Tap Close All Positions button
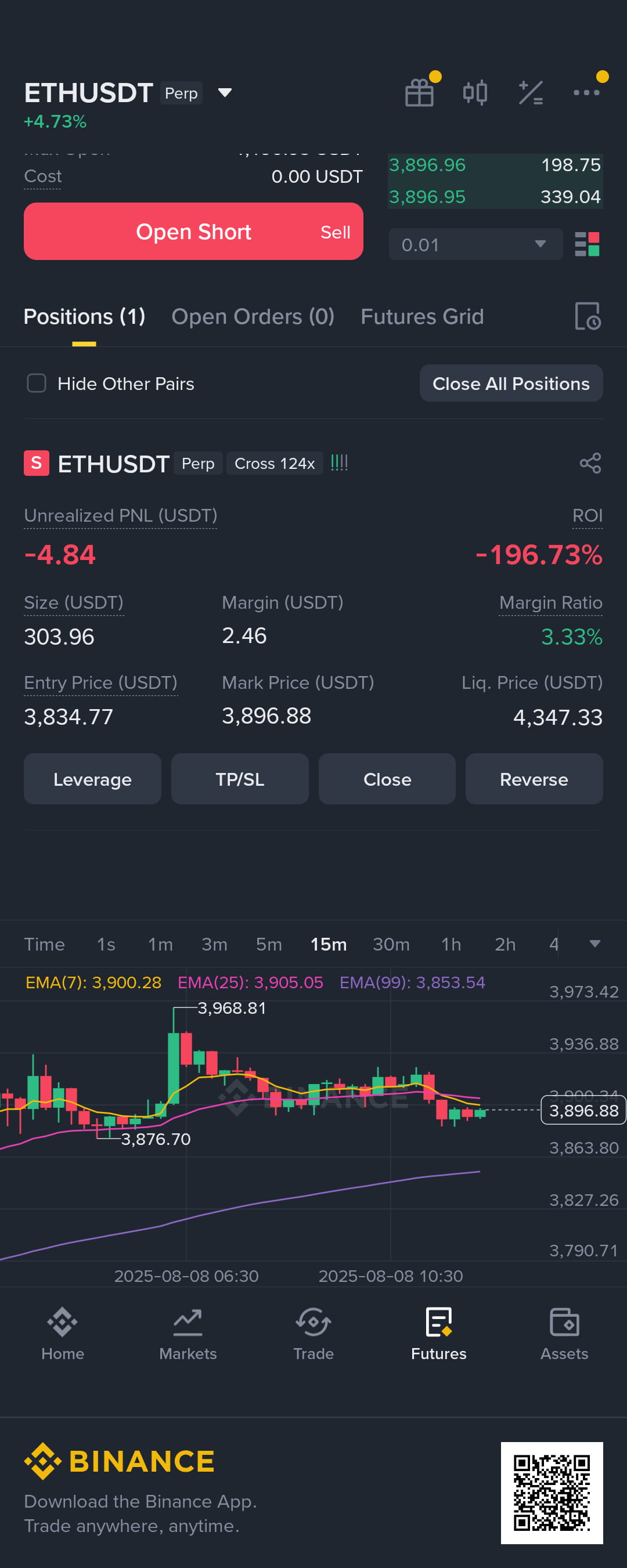This screenshot has height=1568, width=627. pyautogui.click(x=511, y=383)
